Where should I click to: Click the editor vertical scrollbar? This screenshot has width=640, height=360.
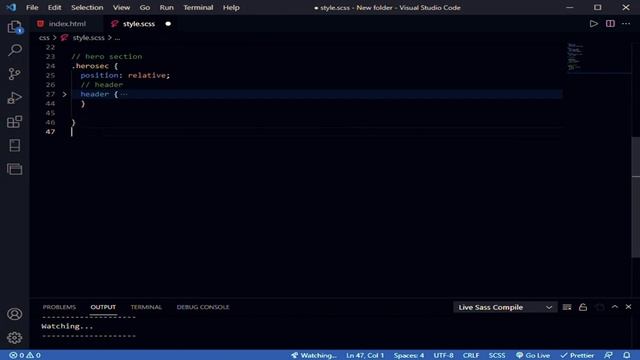(x=636, y=197)
